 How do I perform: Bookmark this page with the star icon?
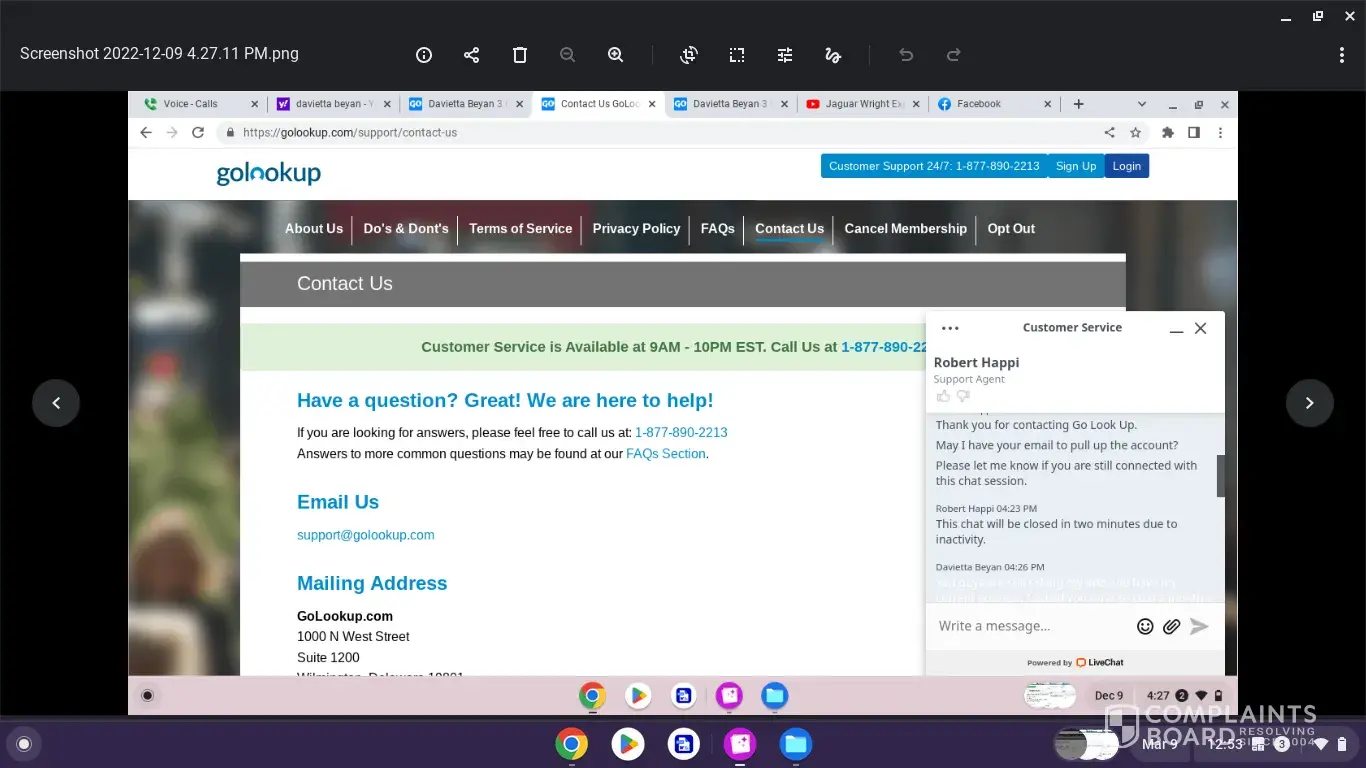click(1135, 132)
